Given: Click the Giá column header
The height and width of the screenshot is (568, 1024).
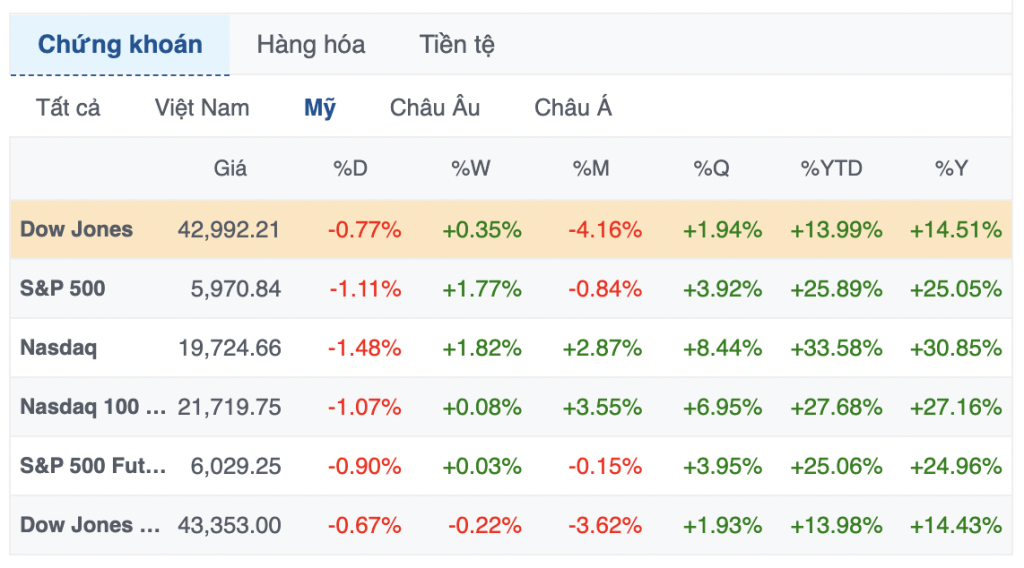Looking at the screenshot, I should coord(230,168).
